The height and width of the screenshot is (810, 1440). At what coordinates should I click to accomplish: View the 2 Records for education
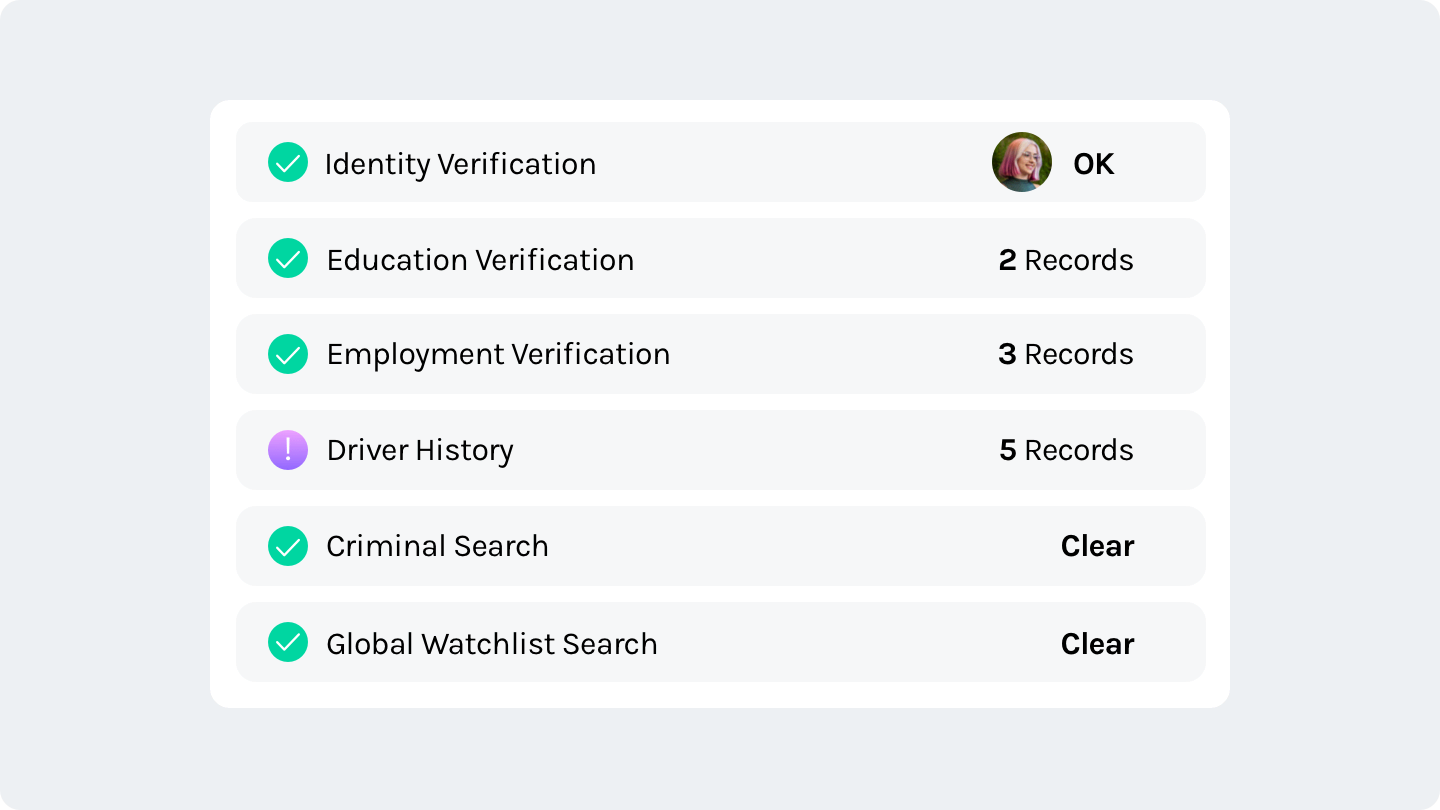1066,260
